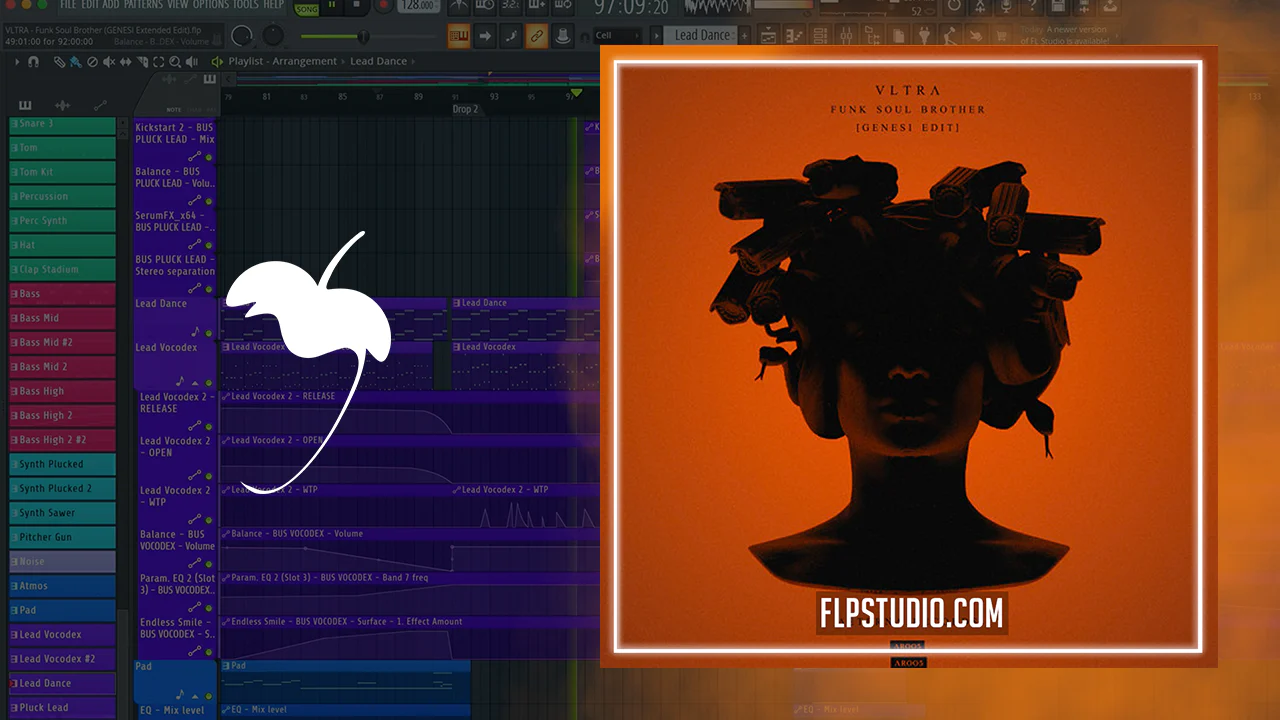Click the save floppy disk icon
The height and width of the screenshot is (720, 1280).
tap(1056, 7)
